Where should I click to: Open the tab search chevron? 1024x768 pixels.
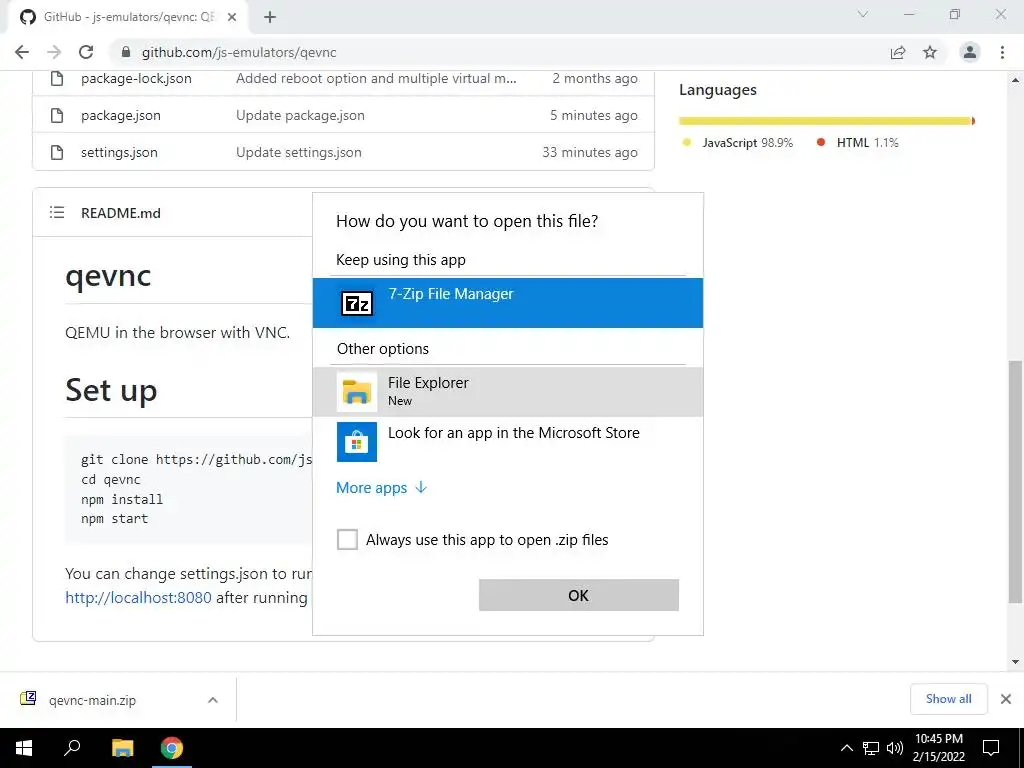(863, 14)
